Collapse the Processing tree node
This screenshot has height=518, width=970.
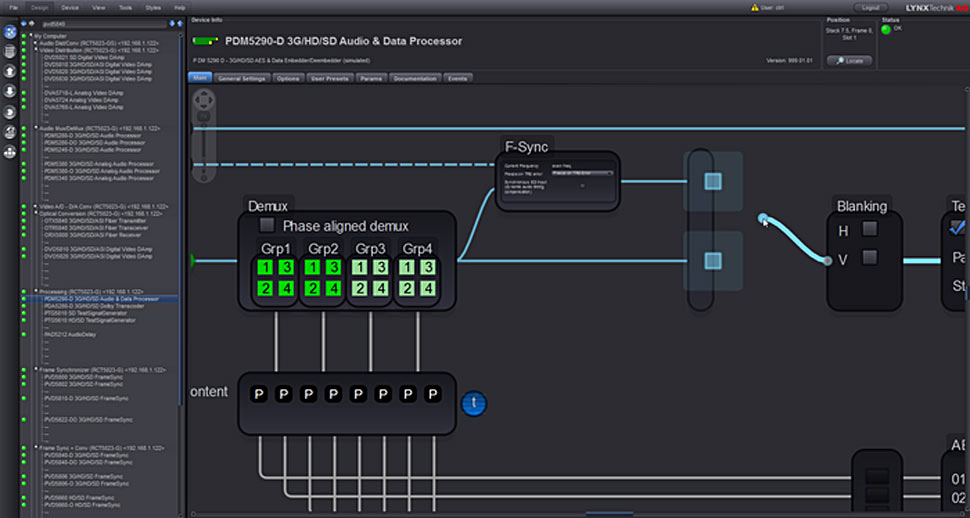pyautogui.click(x=36, y=291)
